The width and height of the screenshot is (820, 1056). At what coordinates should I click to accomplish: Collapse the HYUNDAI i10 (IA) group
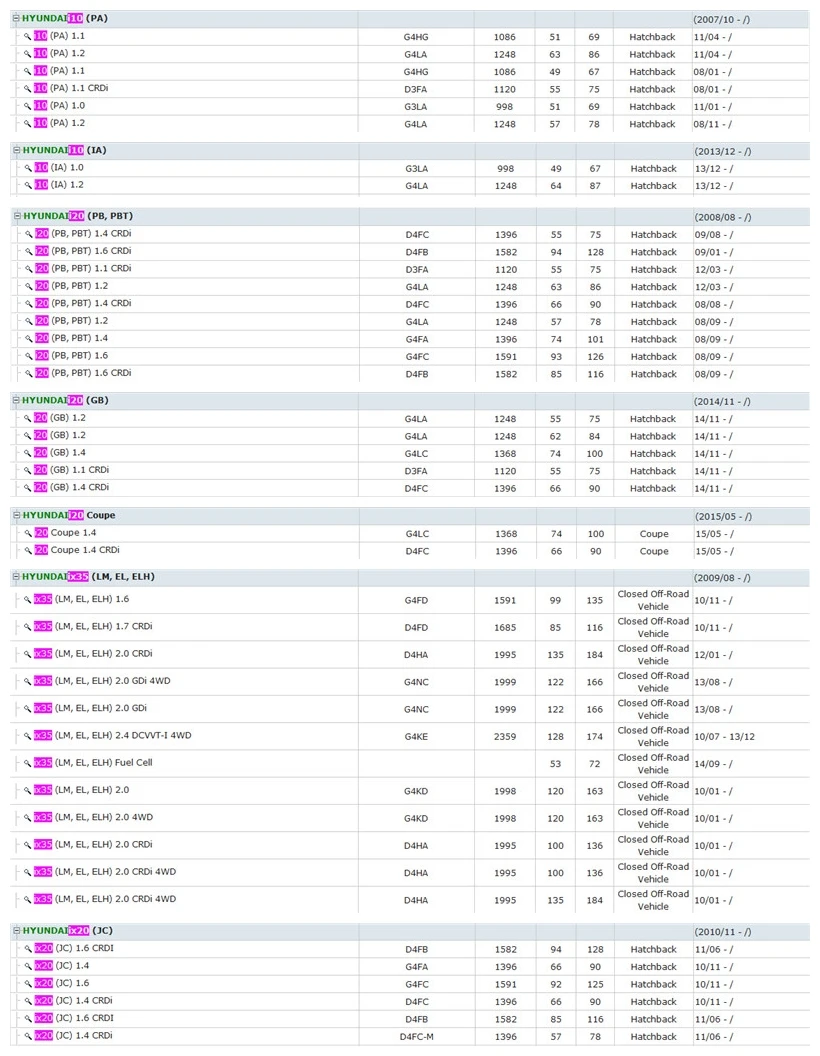point(17,151)
